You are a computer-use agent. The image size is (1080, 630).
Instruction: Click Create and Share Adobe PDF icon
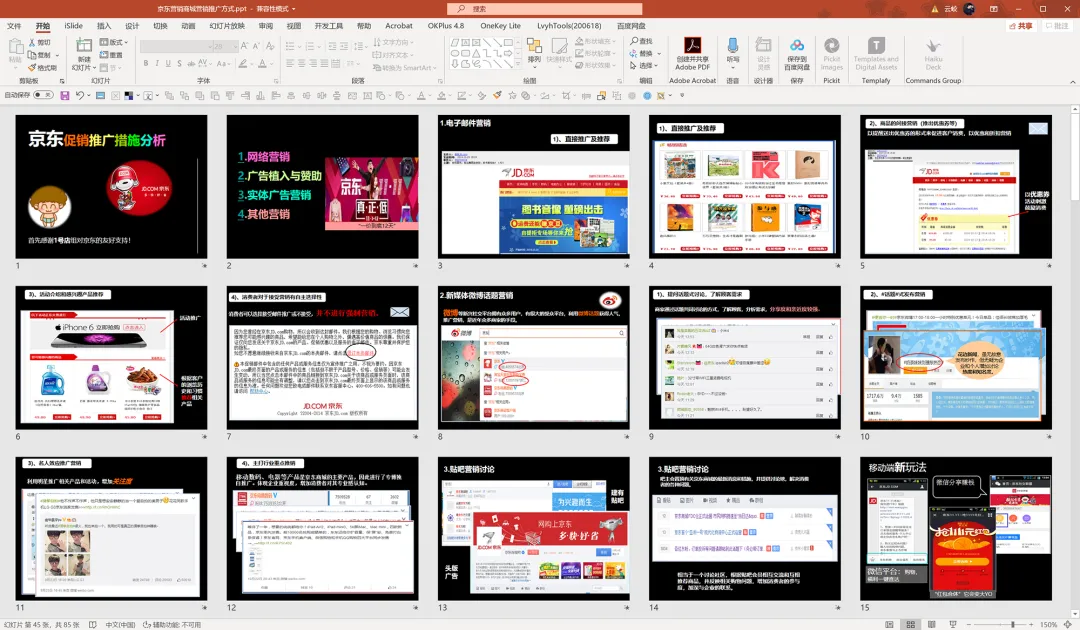pos(692,45)
